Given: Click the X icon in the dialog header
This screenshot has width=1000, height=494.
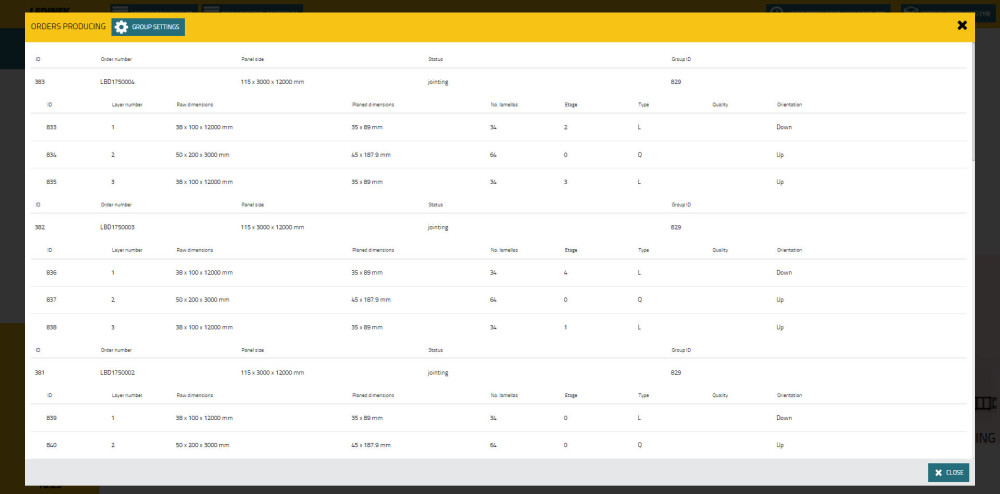Looking at the screenshot, I should click(962, 26).
